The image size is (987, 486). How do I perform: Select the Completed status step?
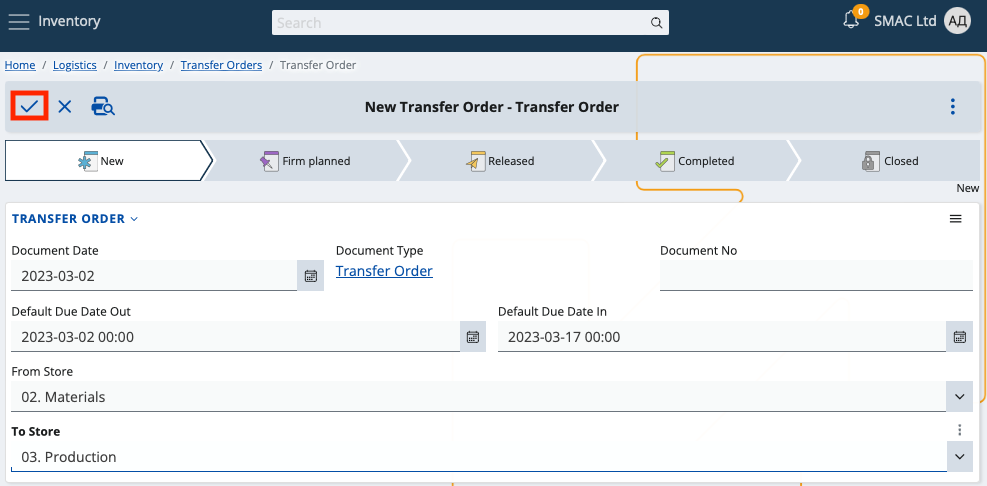point(695,161)
